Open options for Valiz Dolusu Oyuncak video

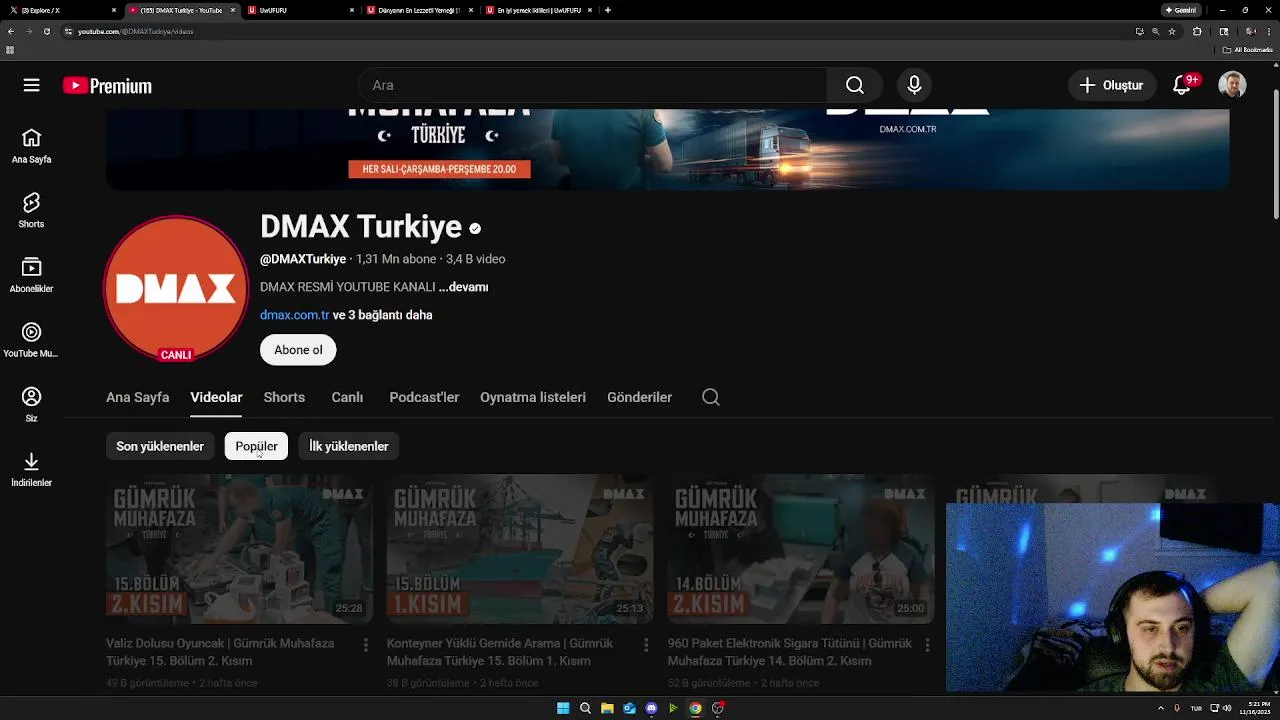[x=365, y=645]
